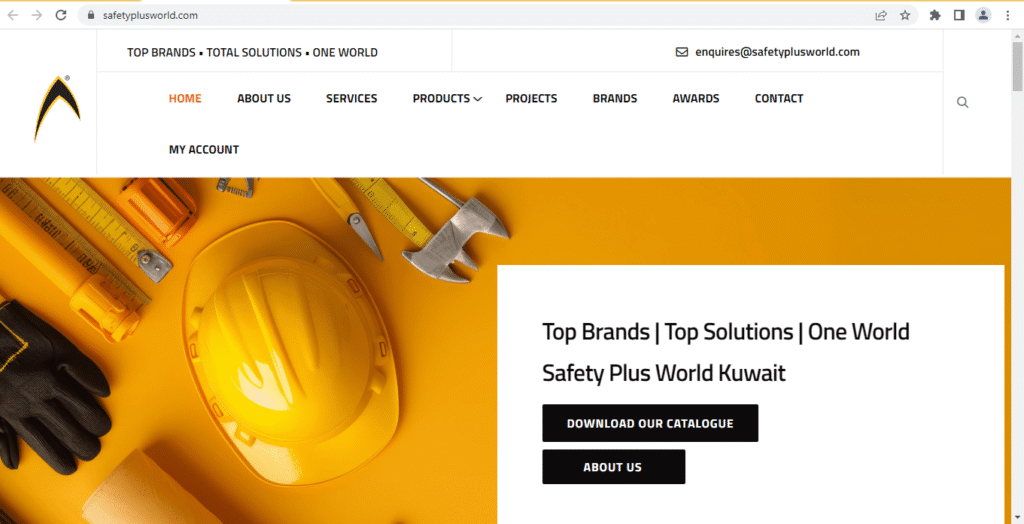Screen dimensions: 1024x524
Task: Navigate to the Projects menu item
Action: coord(531,98)
